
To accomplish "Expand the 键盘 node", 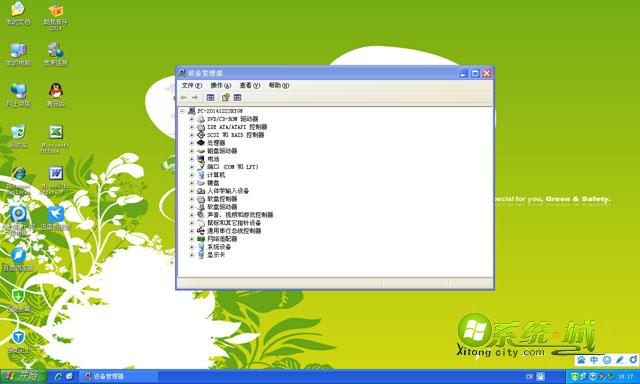I will coord(191,183).
